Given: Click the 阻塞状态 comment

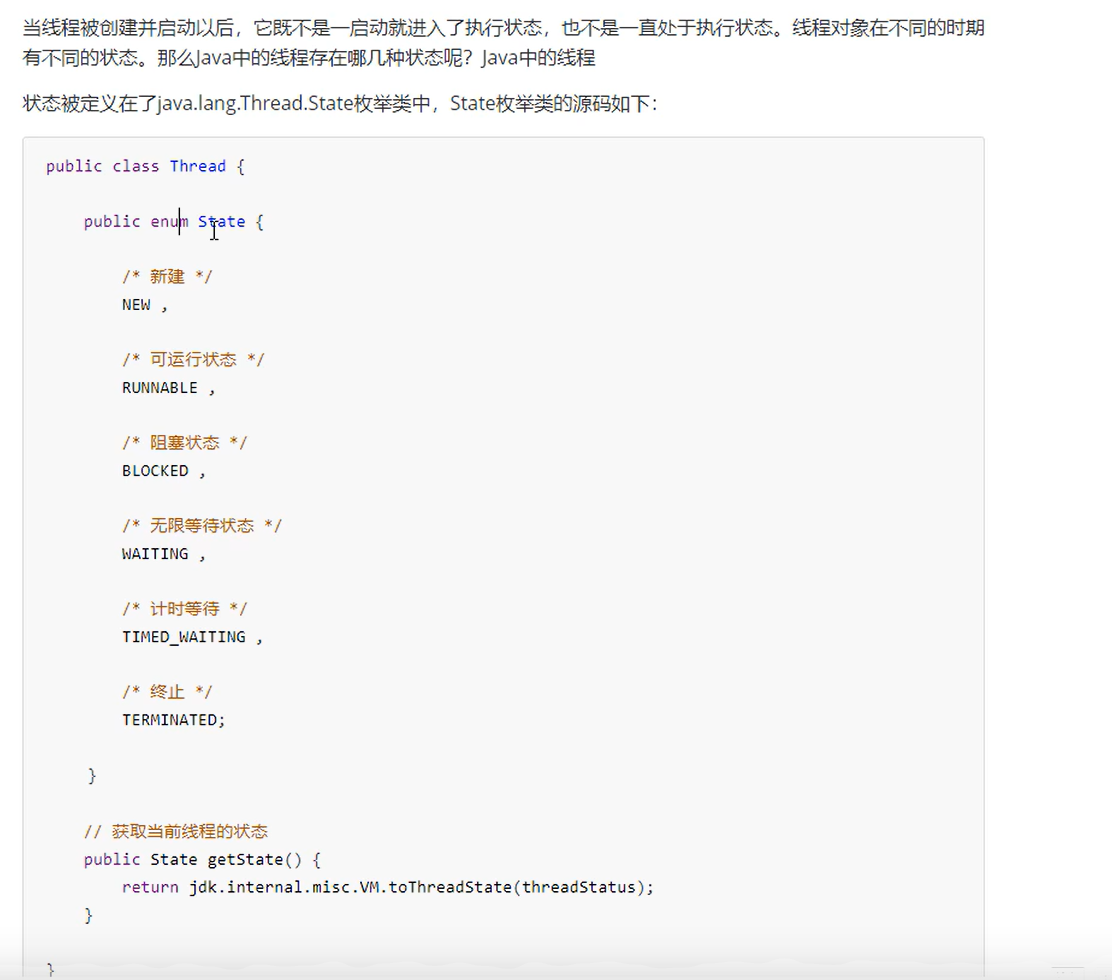Looking at the screenshot, I should [180, 442].
